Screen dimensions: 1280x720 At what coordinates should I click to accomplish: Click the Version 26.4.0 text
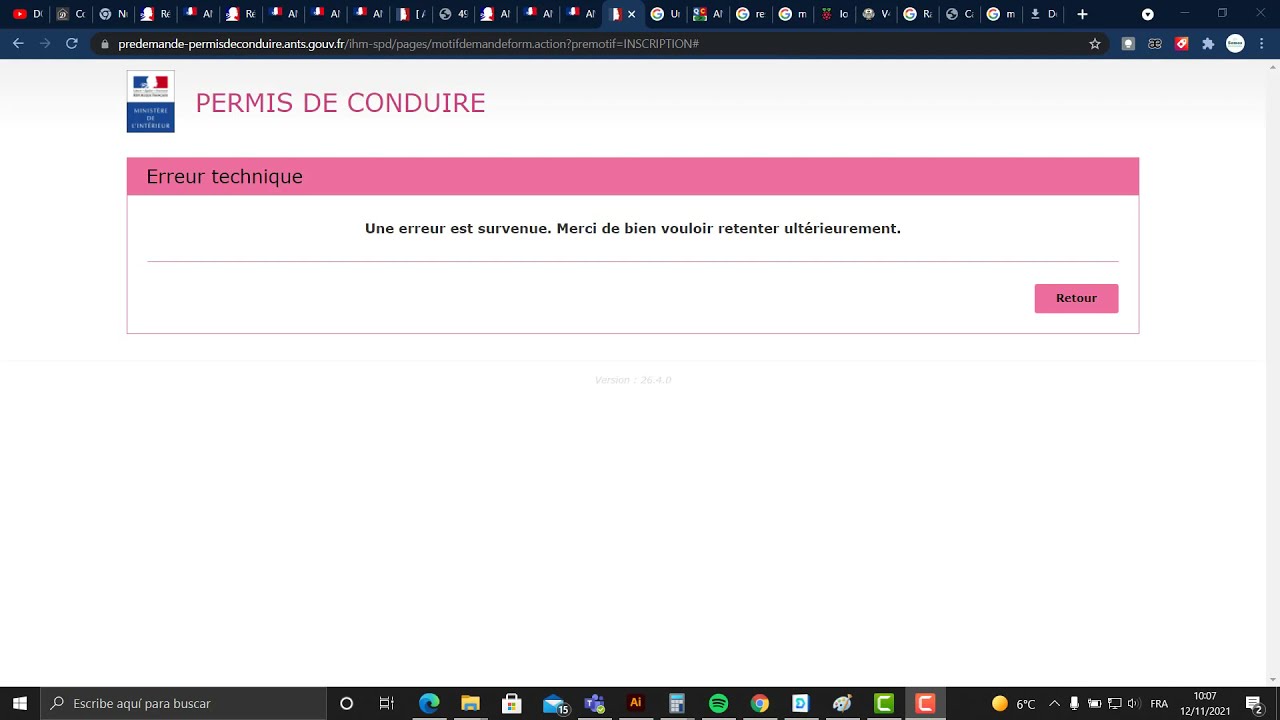click(x=633, y=380)
